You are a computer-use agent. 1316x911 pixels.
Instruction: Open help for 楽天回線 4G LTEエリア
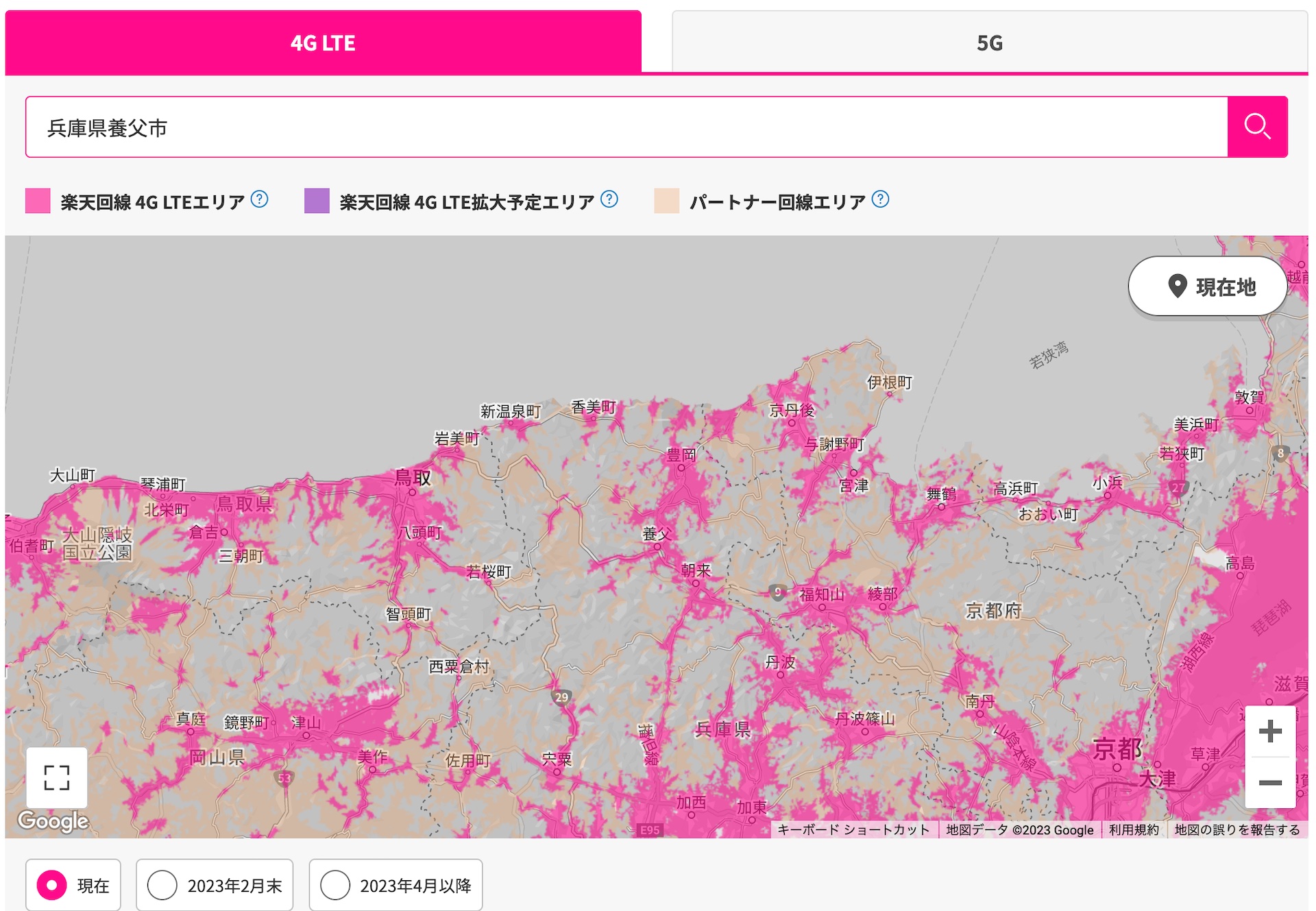(260, 199)
